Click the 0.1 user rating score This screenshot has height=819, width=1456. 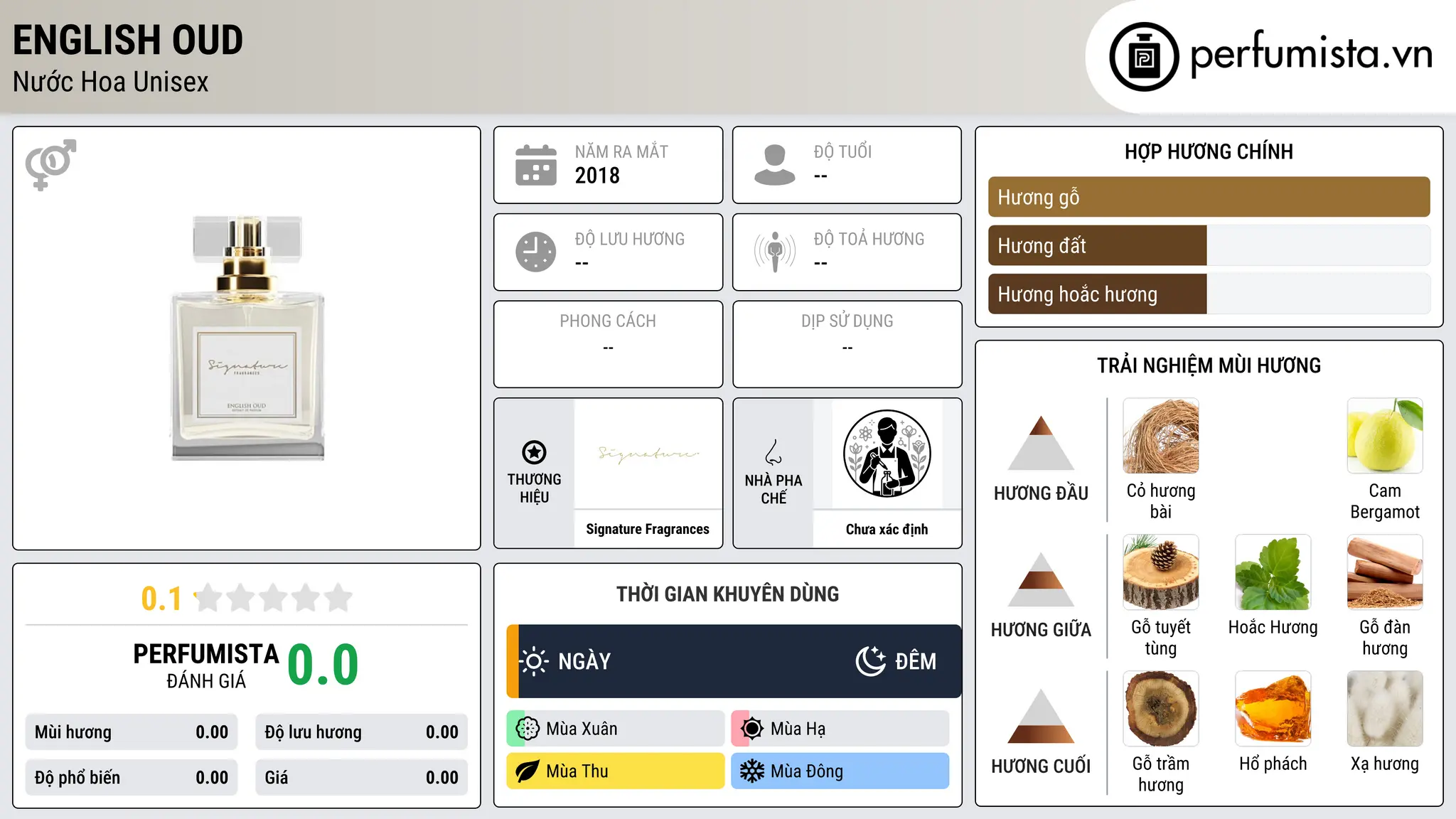point(161,599)
